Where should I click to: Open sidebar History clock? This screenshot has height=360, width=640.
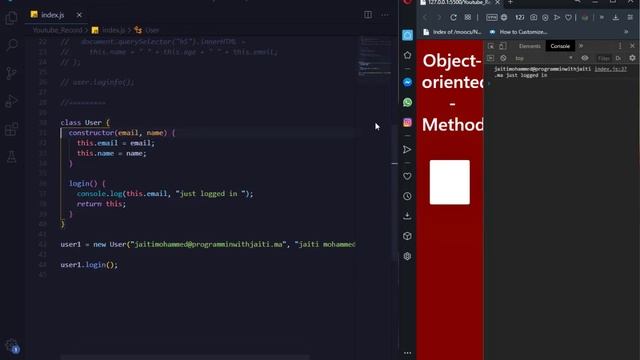click(407, 196)
